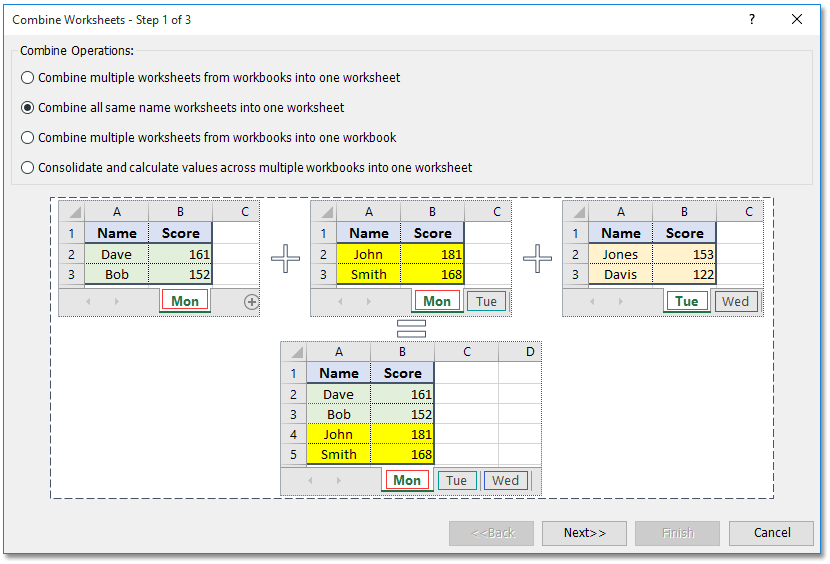This screenshot has height=564, width=830.
Task: Select combine multiple worksheets into one worksheet
Action: tap(28, 78)
